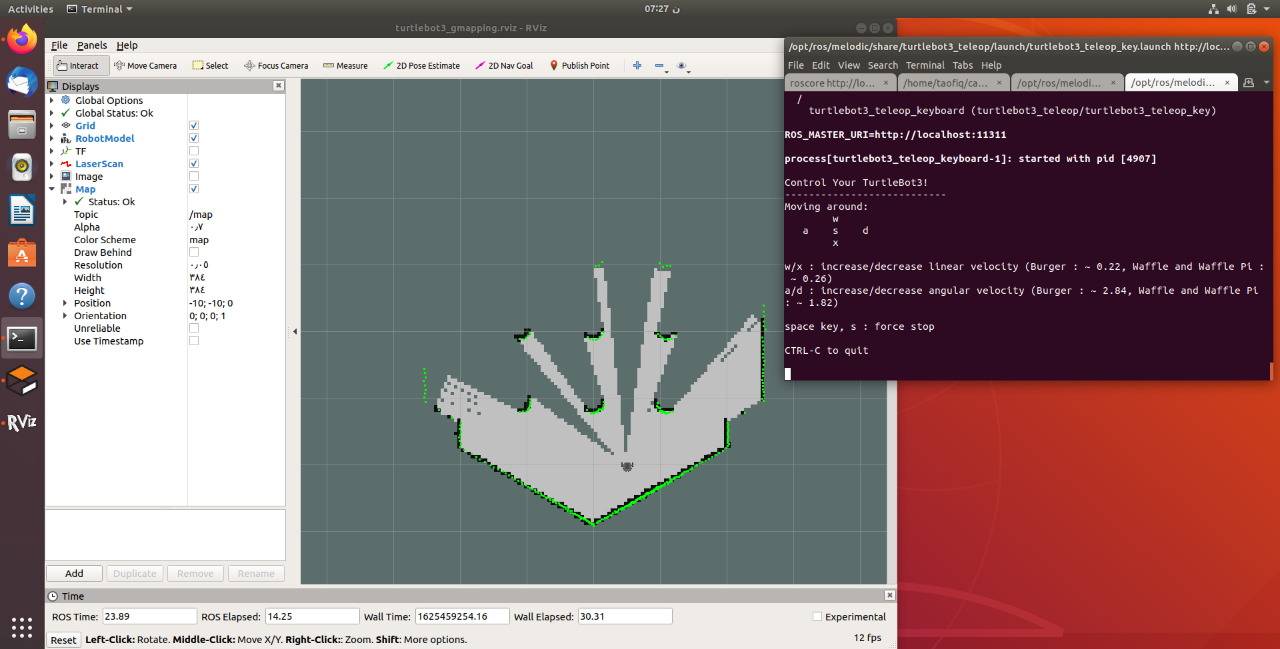Uncheck the Map display checkbox
This screenshot has width=1280, height=649.
194,189
